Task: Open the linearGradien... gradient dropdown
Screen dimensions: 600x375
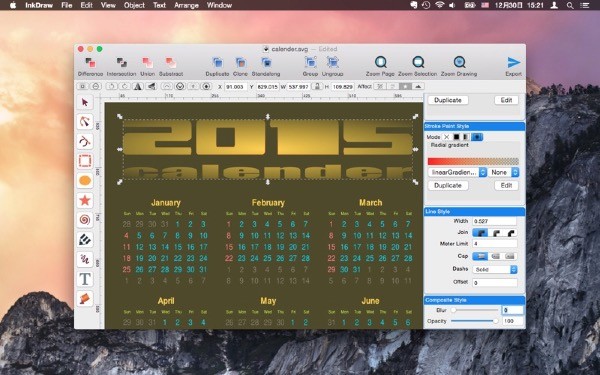Action: point(457,173)
